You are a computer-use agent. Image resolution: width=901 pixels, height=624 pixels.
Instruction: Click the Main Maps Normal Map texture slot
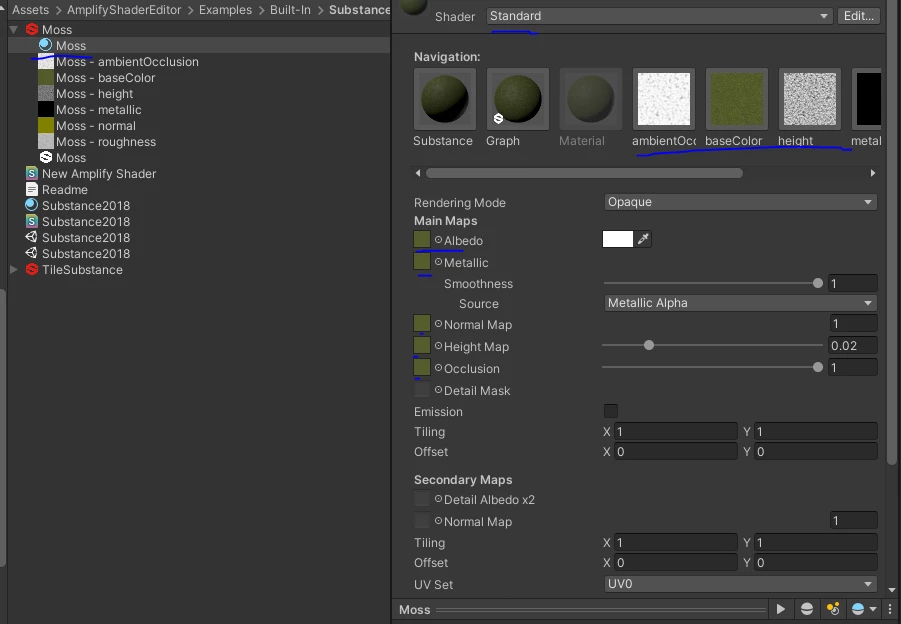coord(422,323)
